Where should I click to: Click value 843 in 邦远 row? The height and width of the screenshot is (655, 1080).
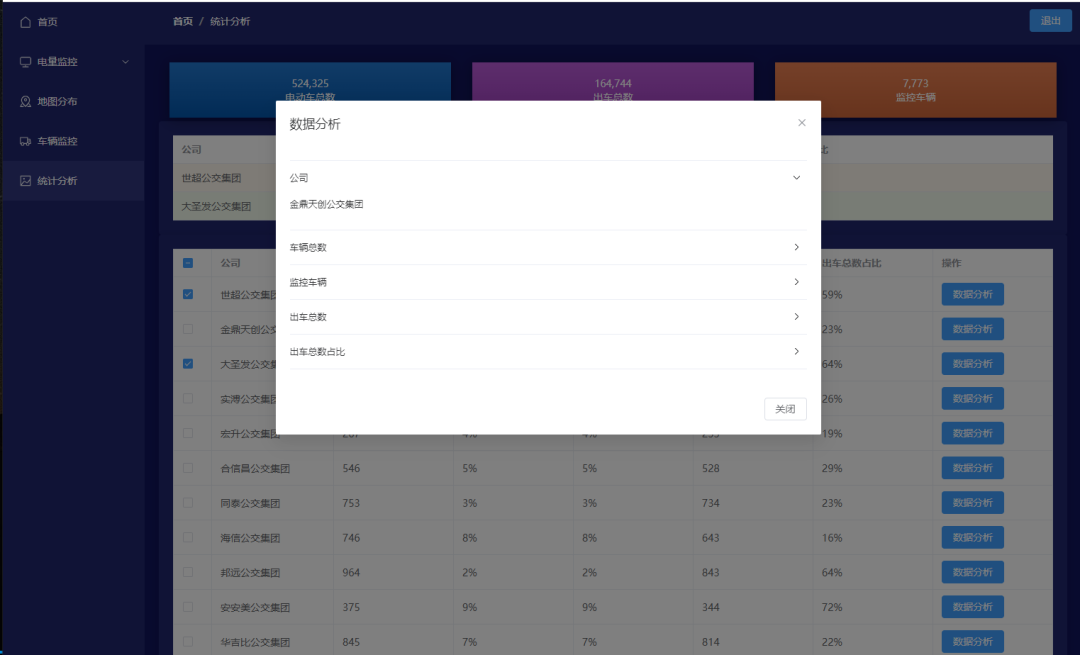point(711,572)
